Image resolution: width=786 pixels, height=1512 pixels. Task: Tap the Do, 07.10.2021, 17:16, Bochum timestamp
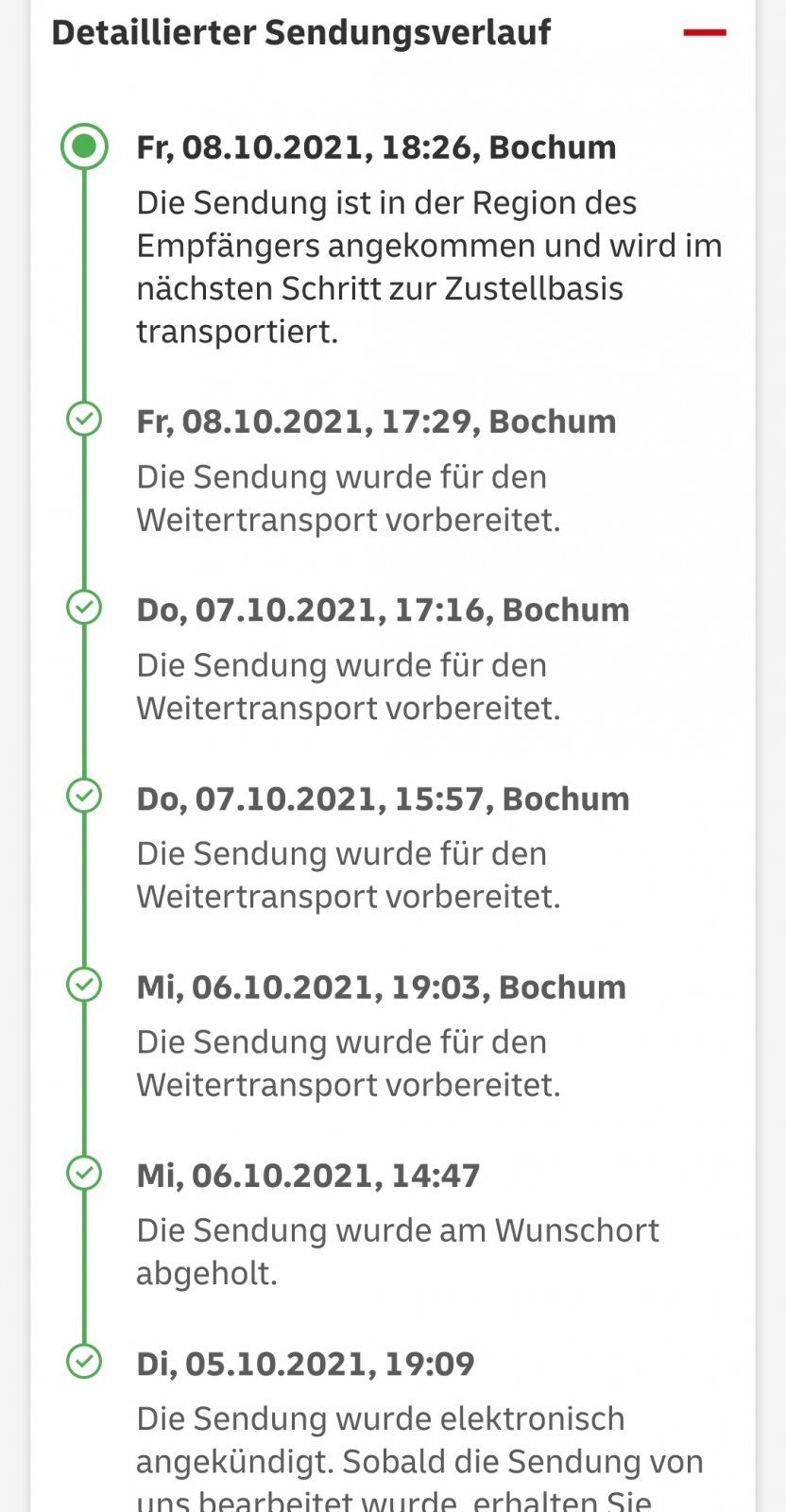[x=383, y=610]
